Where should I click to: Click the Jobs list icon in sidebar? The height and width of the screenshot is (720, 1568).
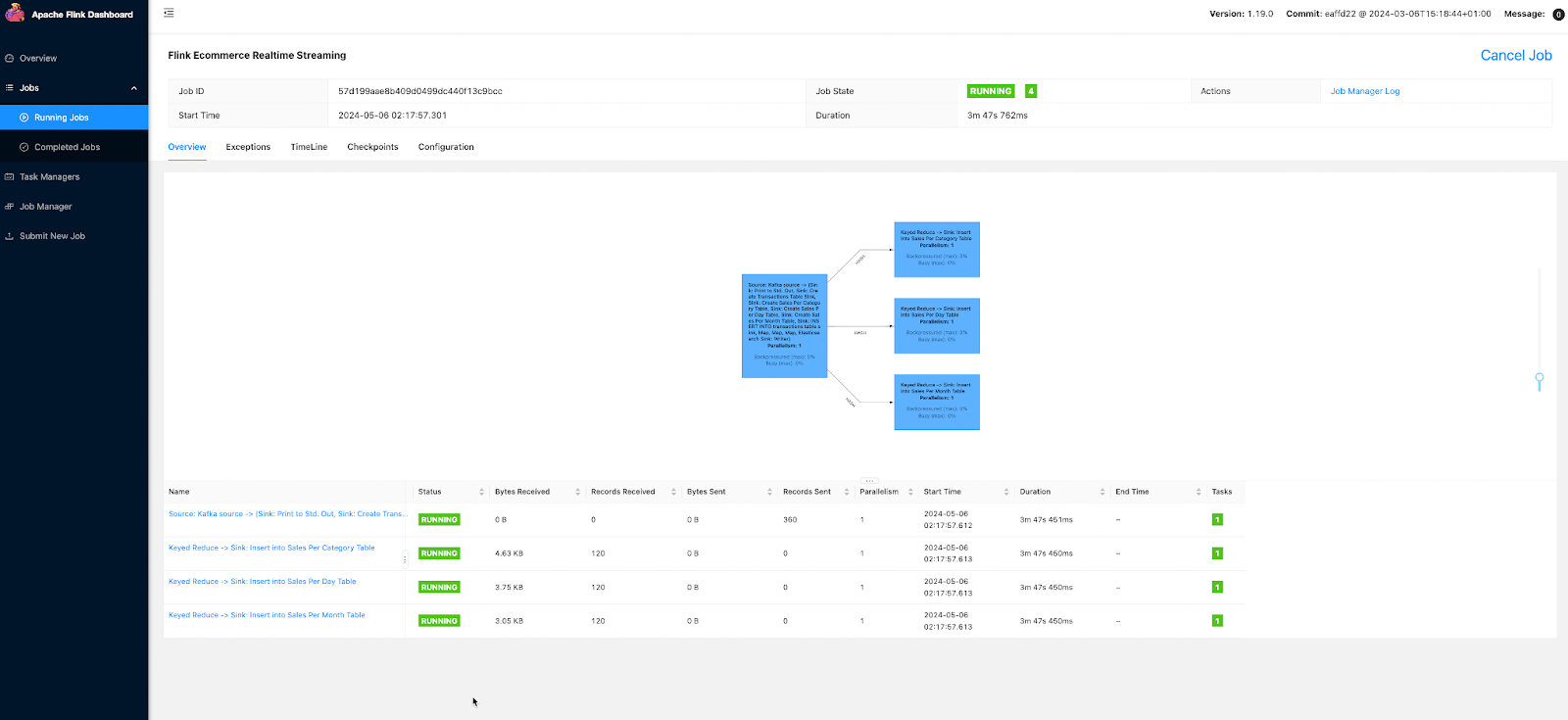point(10,87)
